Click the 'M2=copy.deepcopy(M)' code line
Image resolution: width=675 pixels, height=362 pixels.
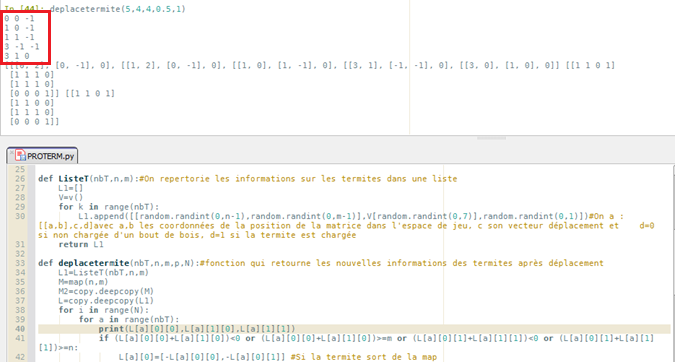pyautogui.click(x=106, y=291)
